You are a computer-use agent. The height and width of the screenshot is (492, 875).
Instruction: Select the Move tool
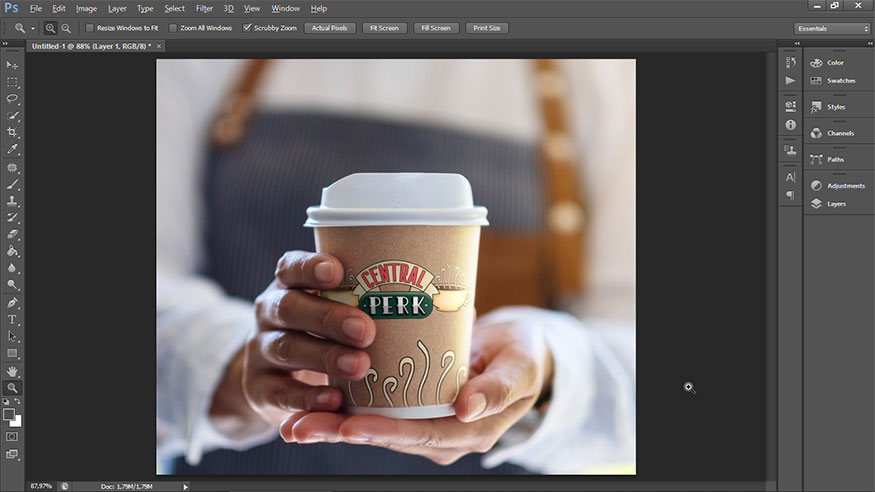point(12,65)
